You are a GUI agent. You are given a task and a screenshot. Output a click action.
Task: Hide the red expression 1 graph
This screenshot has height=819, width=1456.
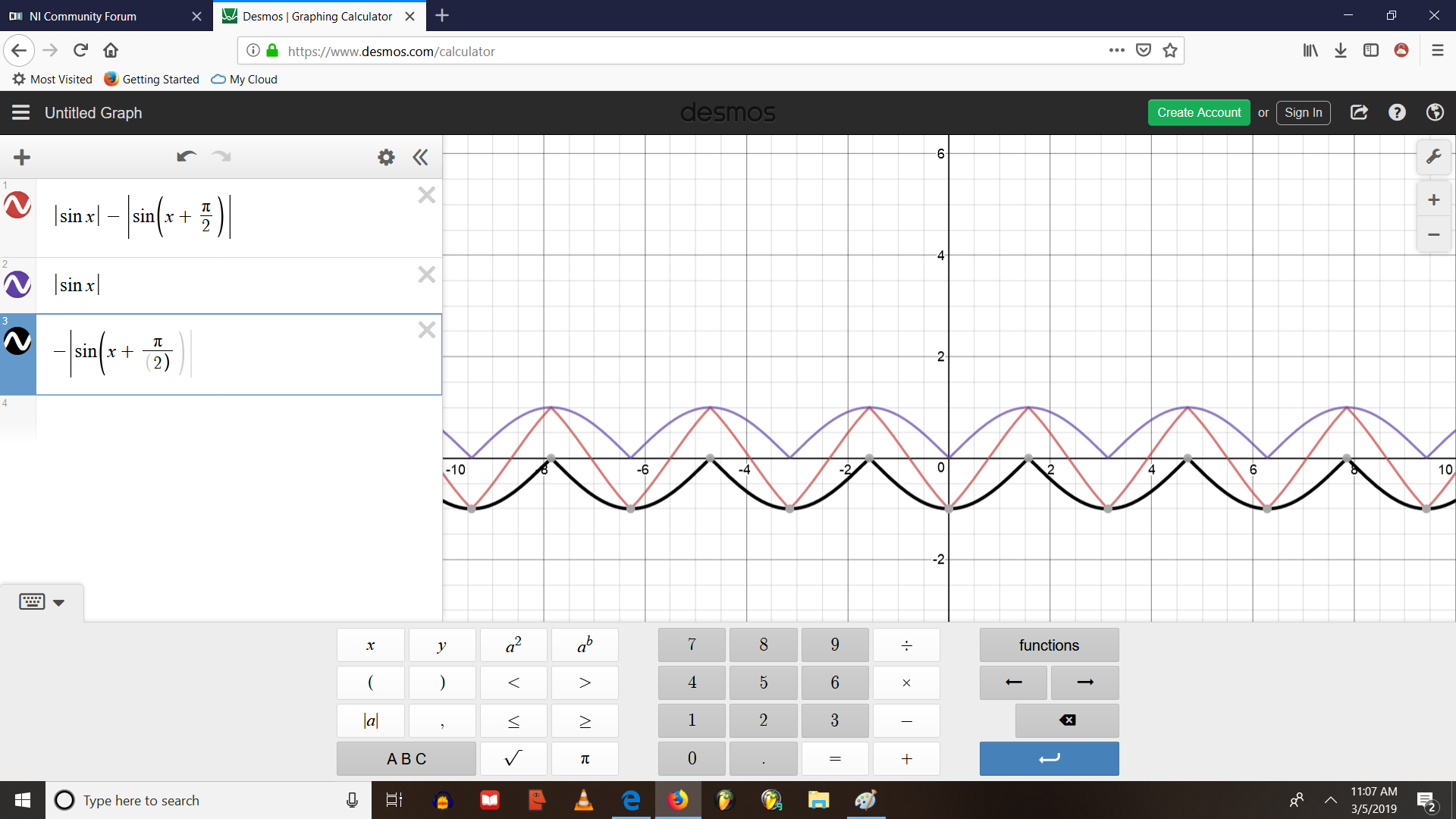(x=17, y=205)
